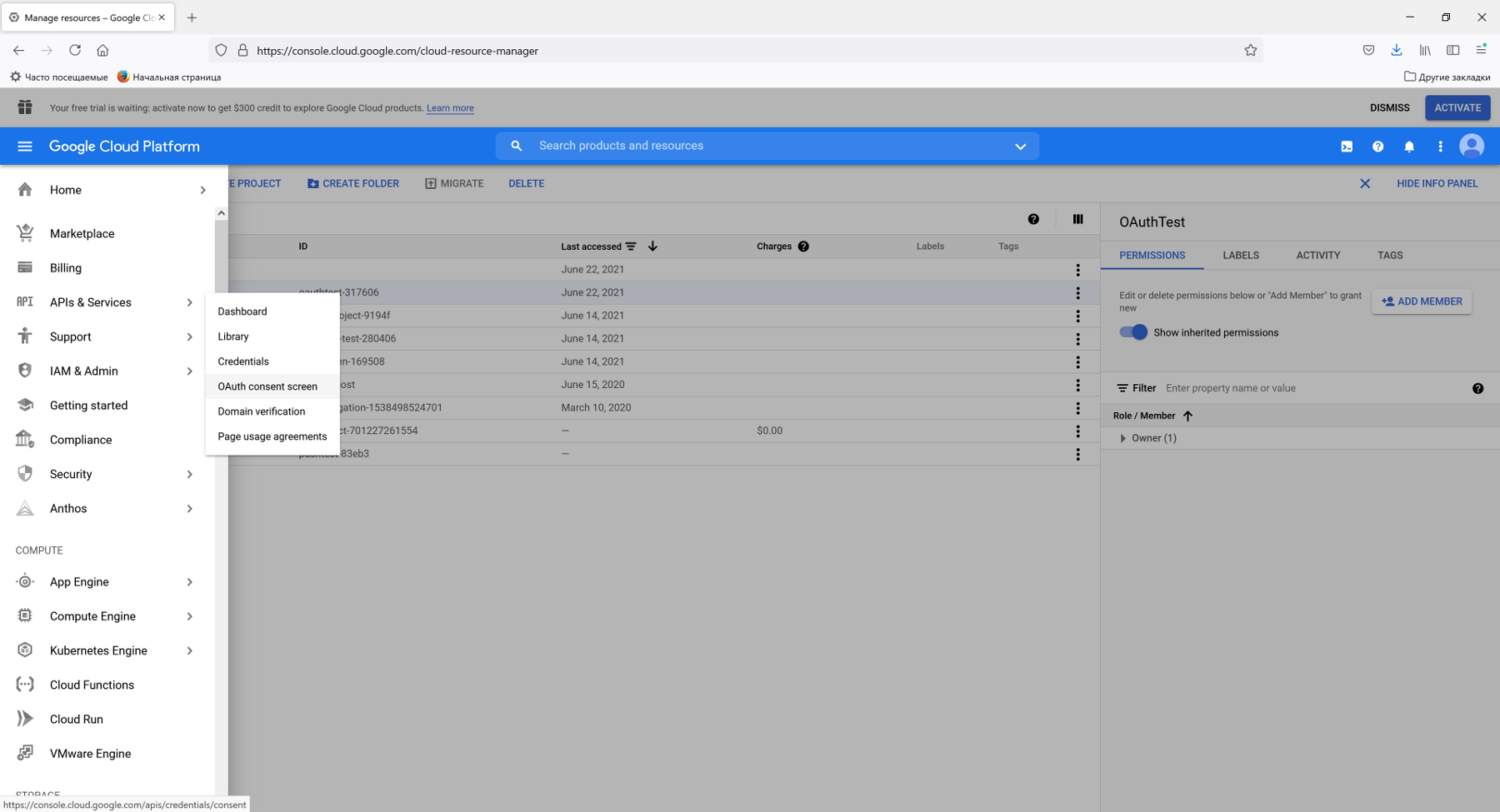Open the help question mark icon in header
1500x812 pixels.
1377,147
